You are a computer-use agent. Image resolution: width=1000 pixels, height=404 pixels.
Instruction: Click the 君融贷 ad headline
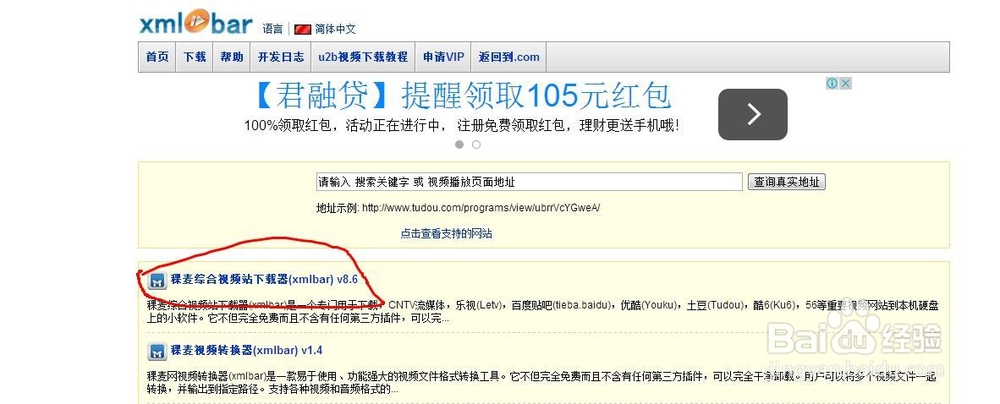click(x=463, y=96)
